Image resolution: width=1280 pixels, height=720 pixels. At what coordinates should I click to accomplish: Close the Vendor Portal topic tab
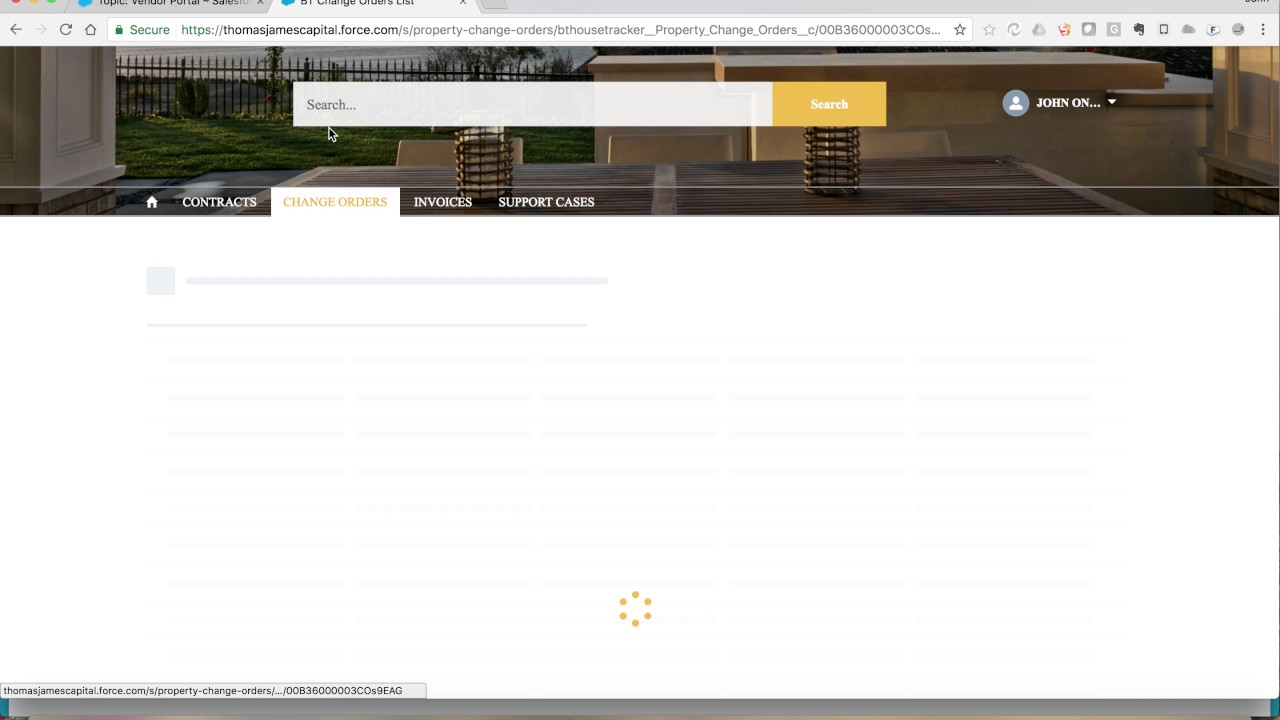260,3
